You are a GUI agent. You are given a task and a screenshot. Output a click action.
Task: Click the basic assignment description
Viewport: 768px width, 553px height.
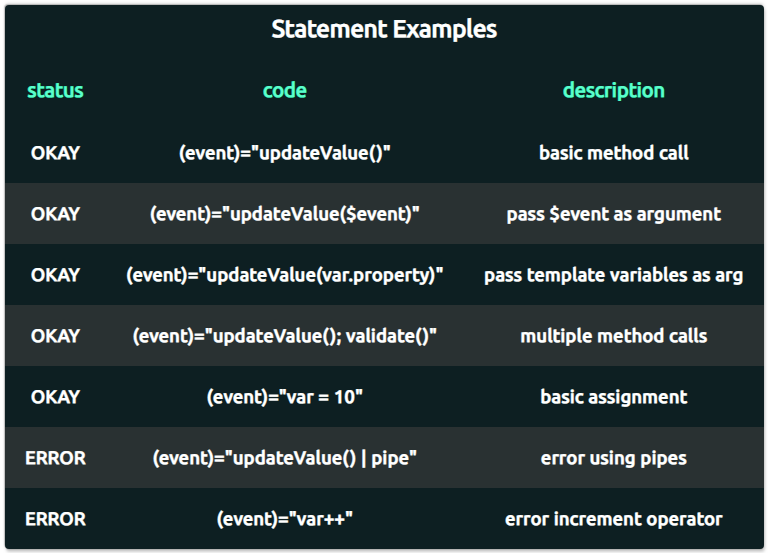614,397
